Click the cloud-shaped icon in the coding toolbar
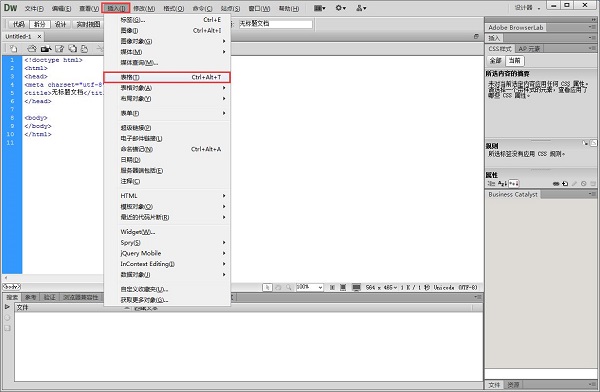The height and width of the screenshot is (392, 600). point(32,49)
